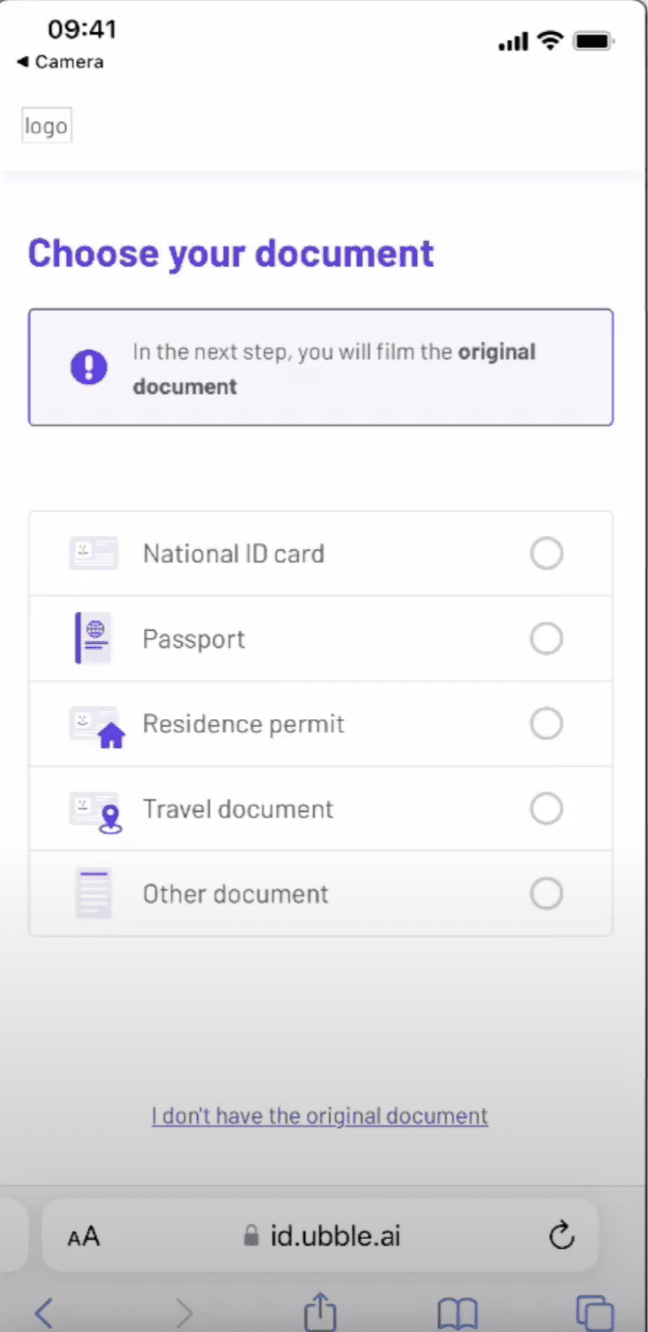Return to the Camera app

60,62
